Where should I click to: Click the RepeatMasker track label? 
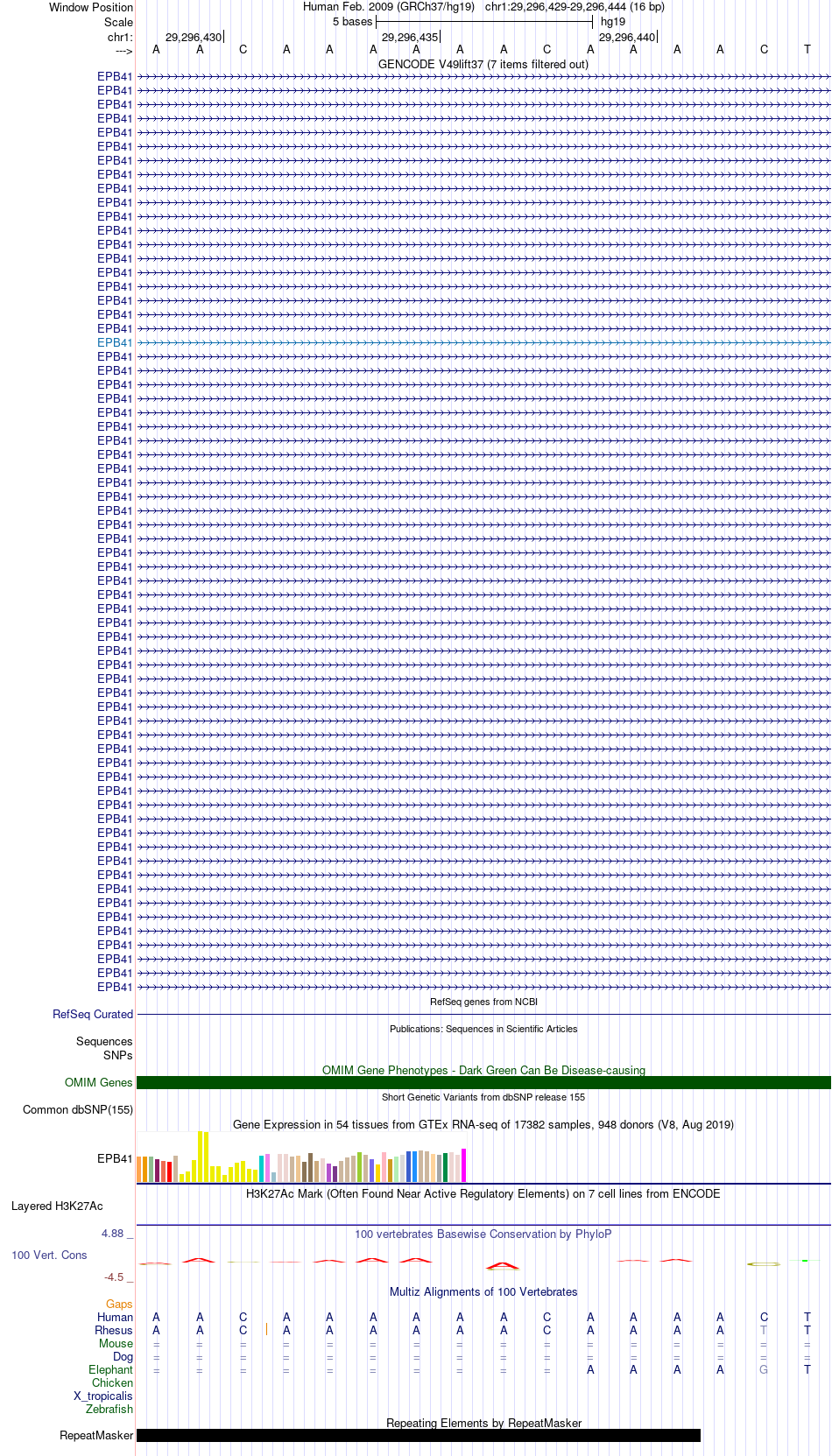click(96, 1435)
